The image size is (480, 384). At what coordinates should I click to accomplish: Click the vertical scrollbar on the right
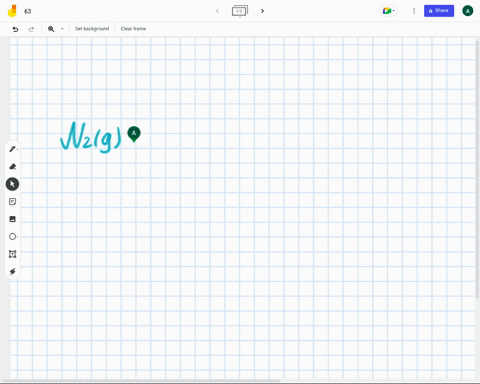[477, 170]
